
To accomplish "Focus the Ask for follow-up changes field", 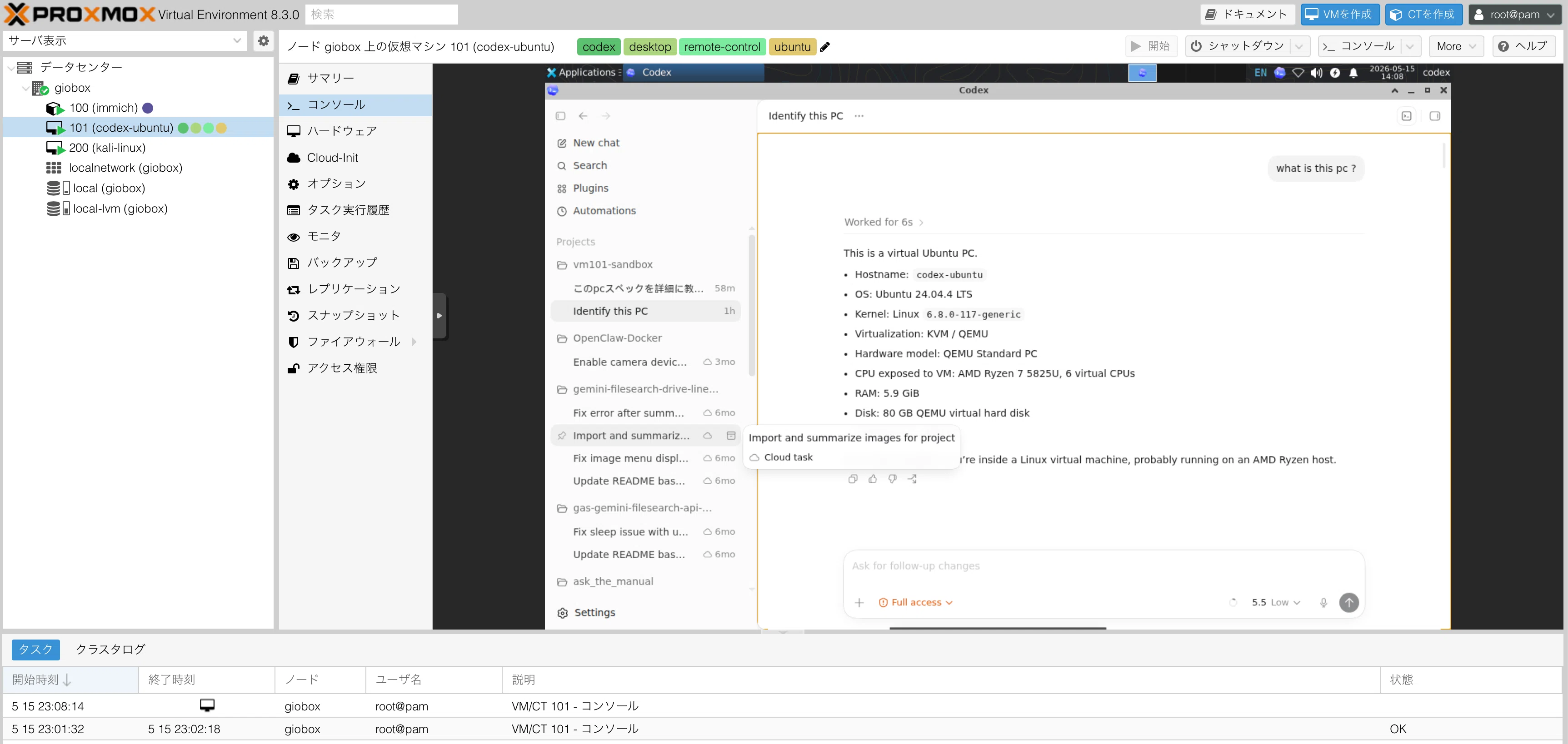I will click(x=1103, y=566).
